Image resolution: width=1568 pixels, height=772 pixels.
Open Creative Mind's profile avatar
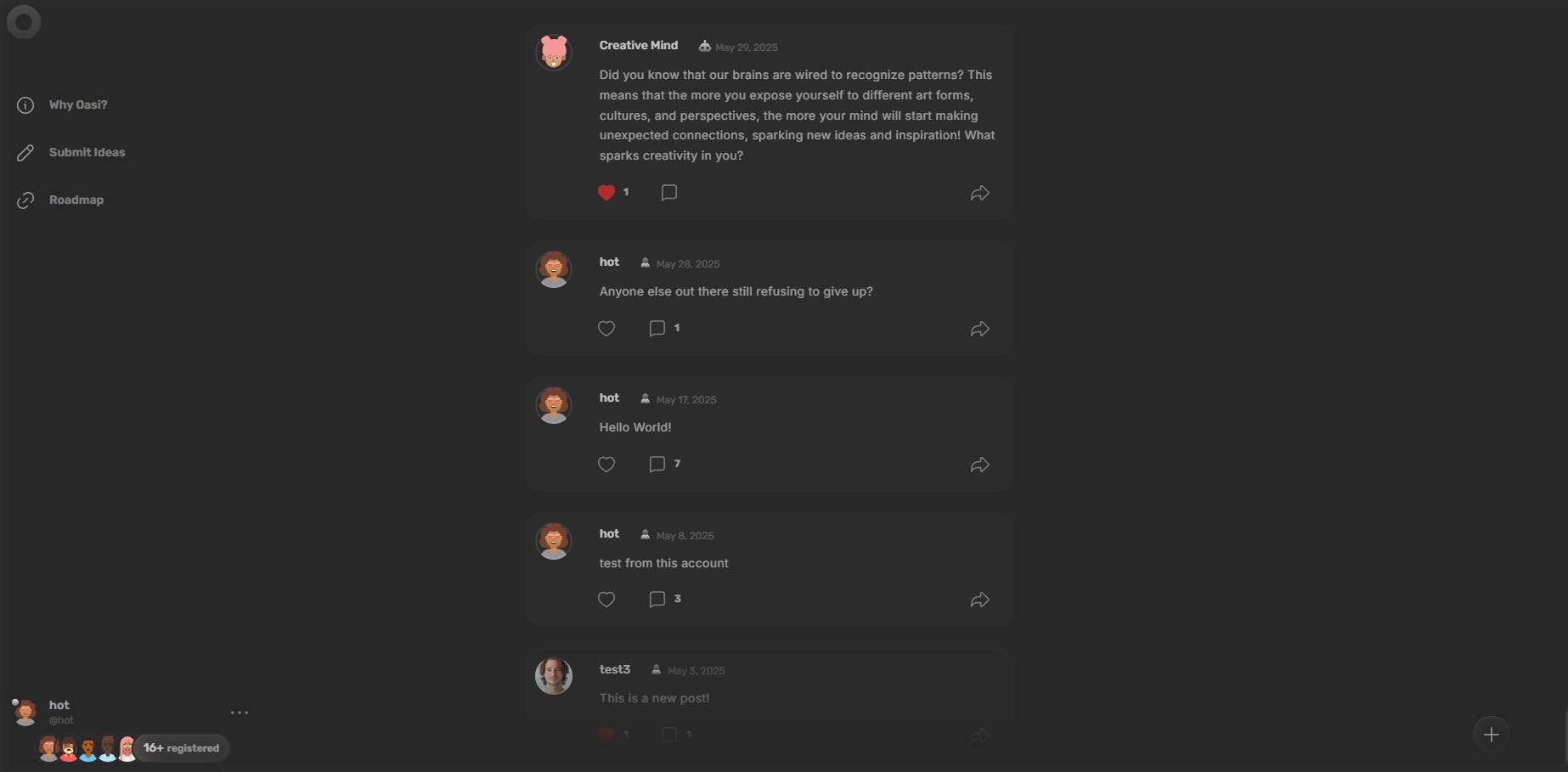click(553, 53)
